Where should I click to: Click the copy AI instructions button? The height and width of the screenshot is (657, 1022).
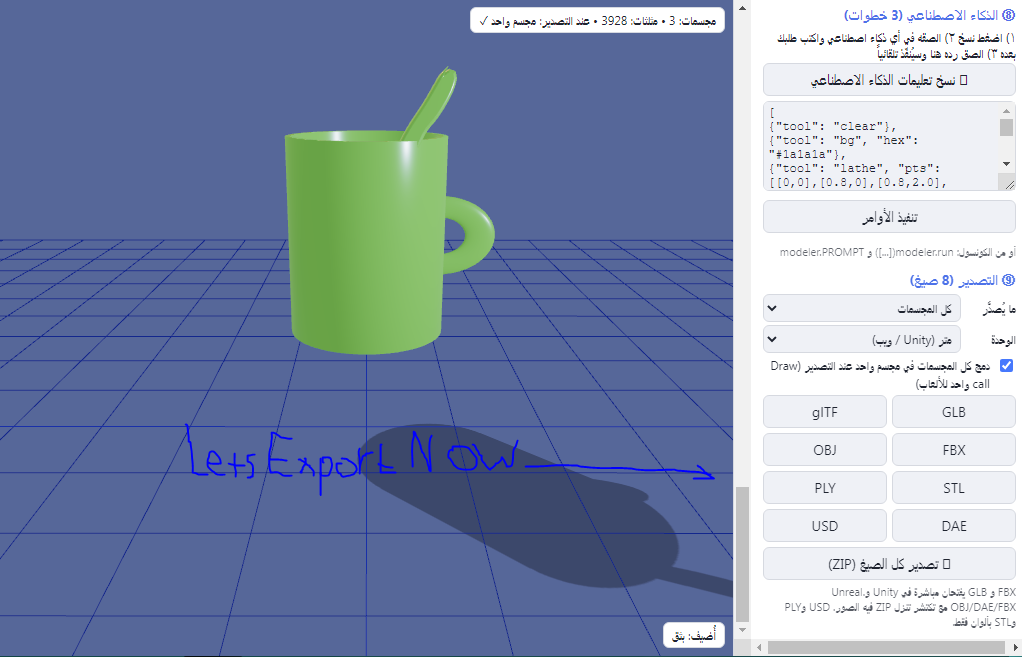click(889, 80)
